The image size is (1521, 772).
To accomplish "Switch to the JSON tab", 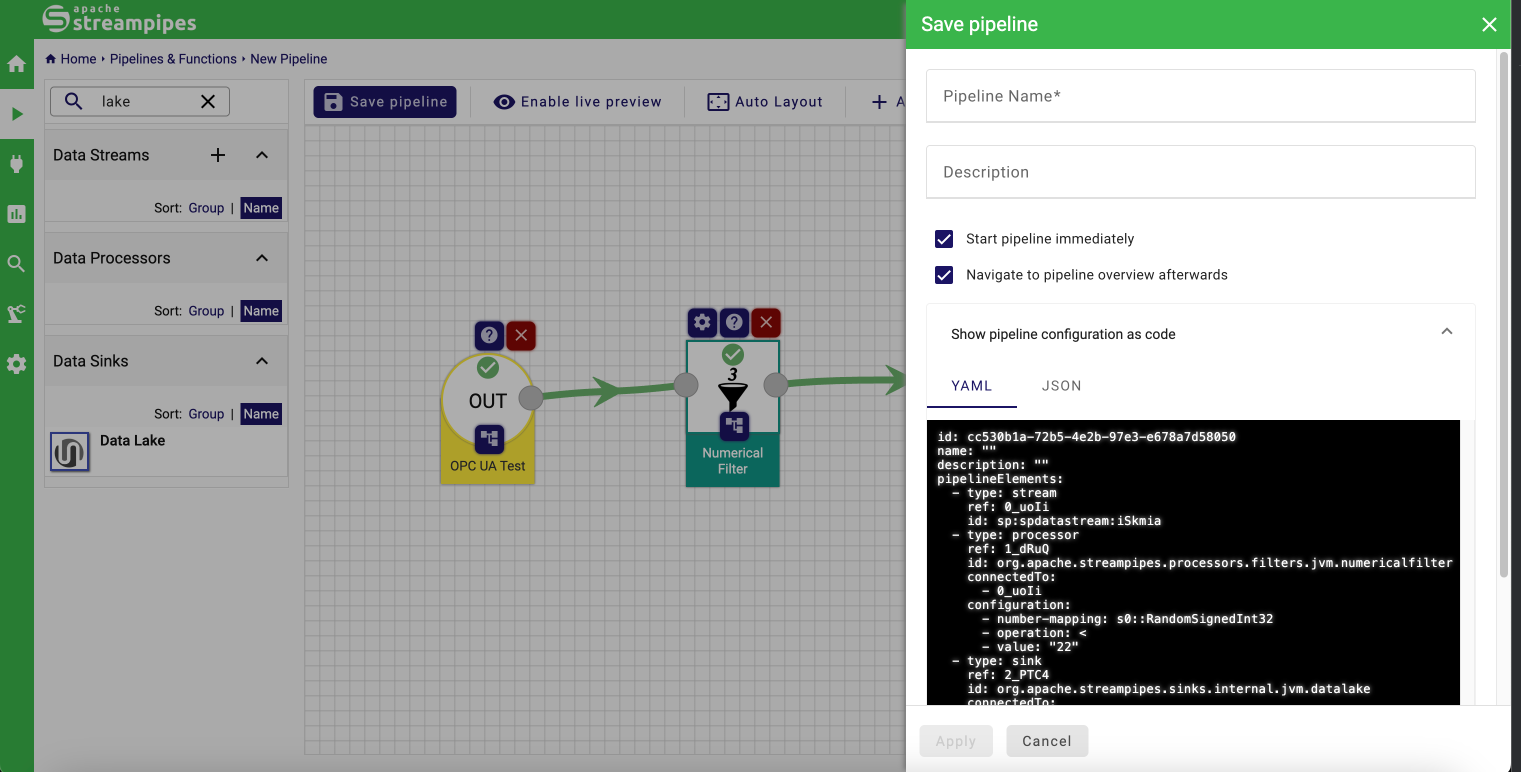I will pyautogui.click(x=1061, y=386).
